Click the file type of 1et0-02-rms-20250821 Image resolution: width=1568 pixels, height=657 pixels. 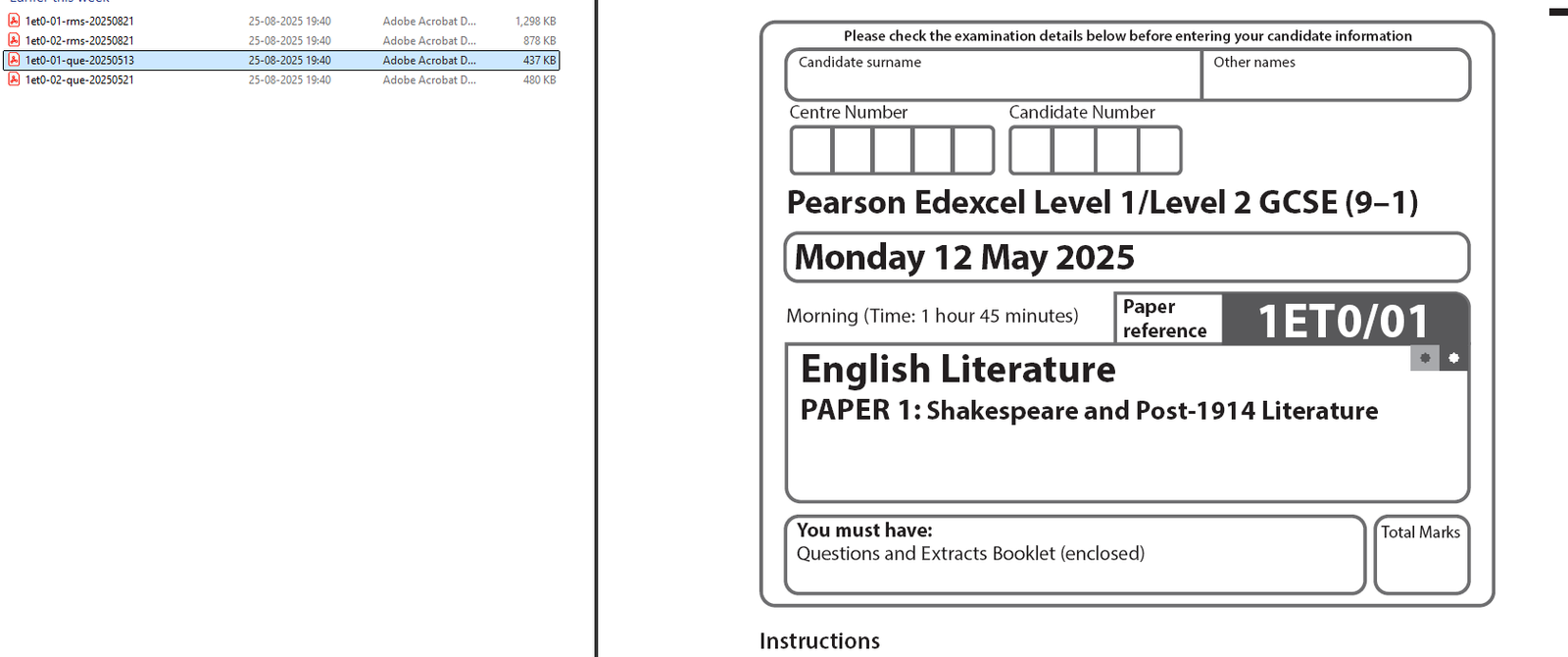[x=429, y=40]
